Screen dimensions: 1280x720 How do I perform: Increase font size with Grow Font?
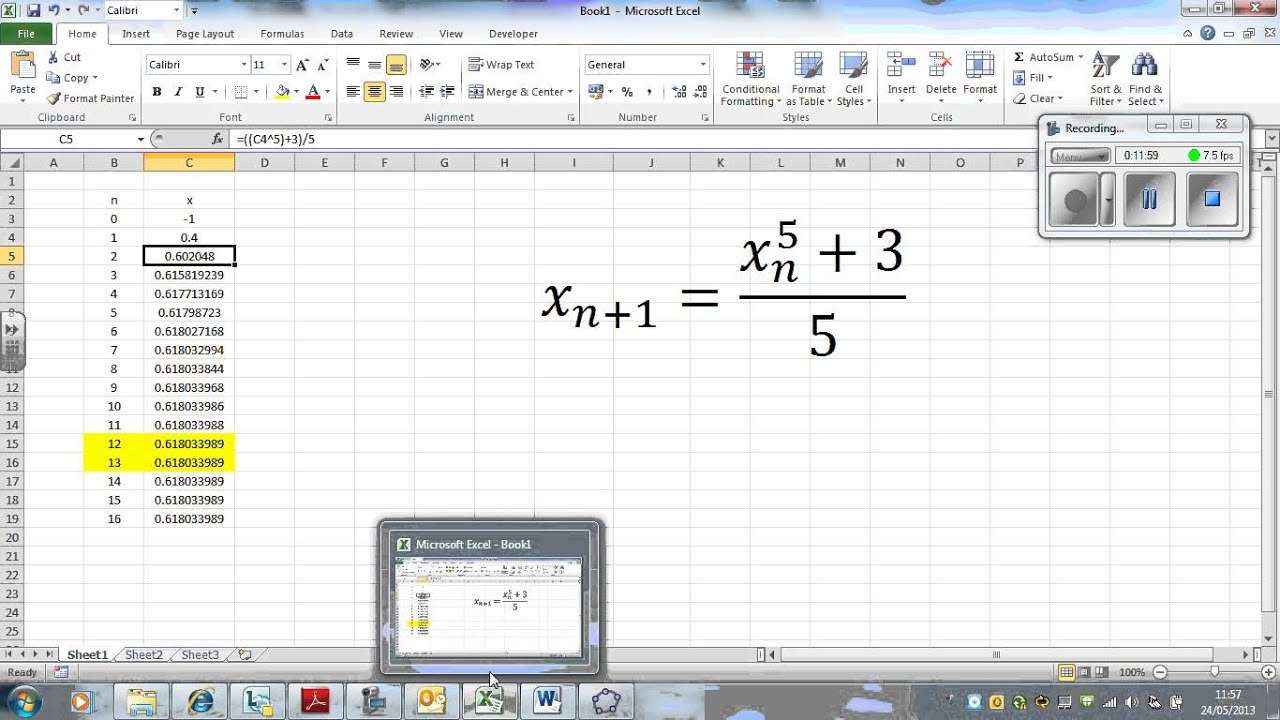coord(303,65)
